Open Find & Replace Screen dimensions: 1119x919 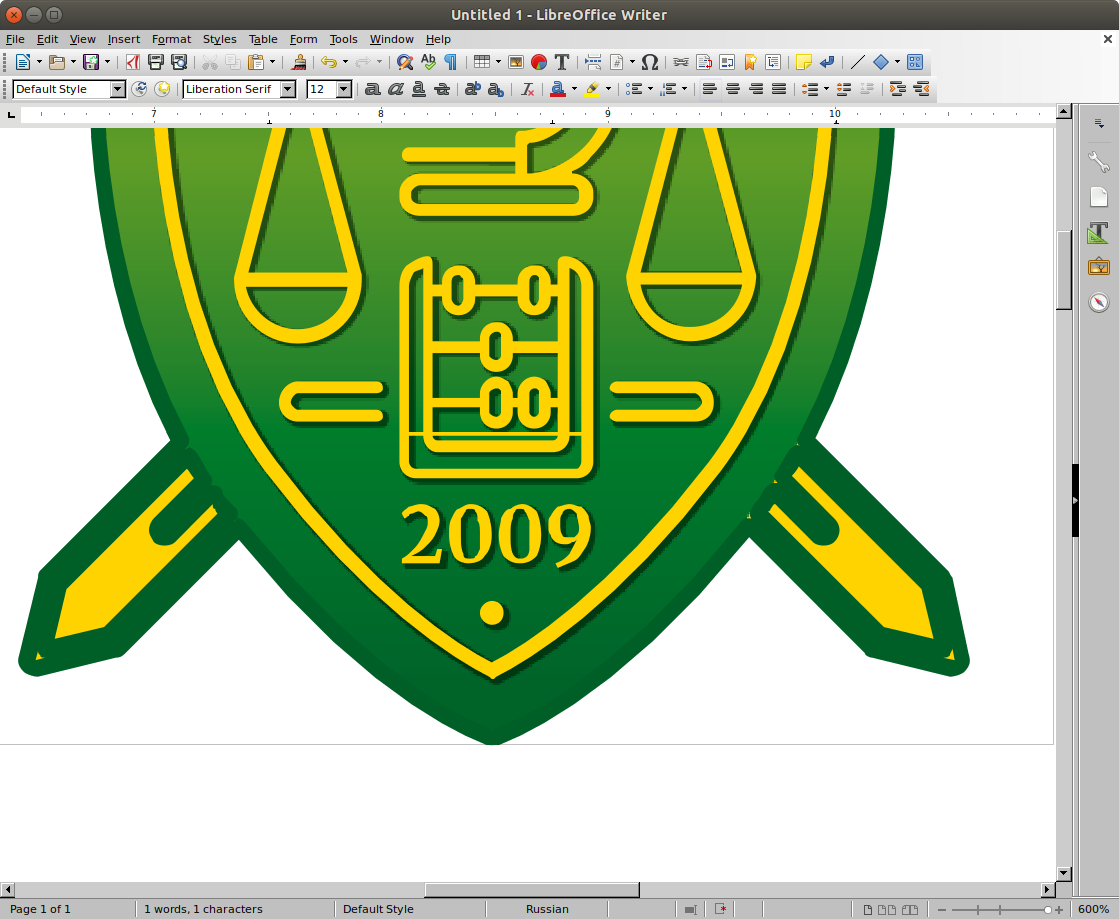(x=405, y=62)
